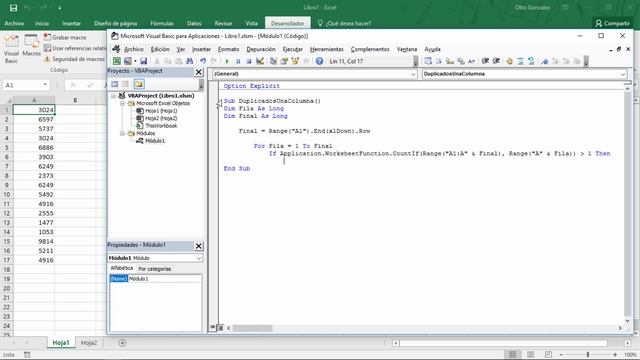The width and height of the screenshot is (640, 360).
Task: Switch to Fórmulas tab in Excel ribbon
Action: tap(162, 23)
